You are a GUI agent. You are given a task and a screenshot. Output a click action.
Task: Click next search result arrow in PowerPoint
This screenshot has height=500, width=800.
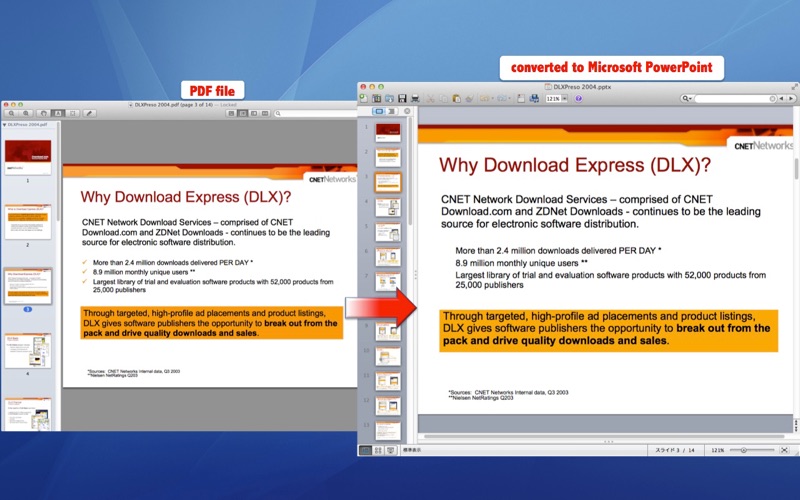[x=791, y=98]
